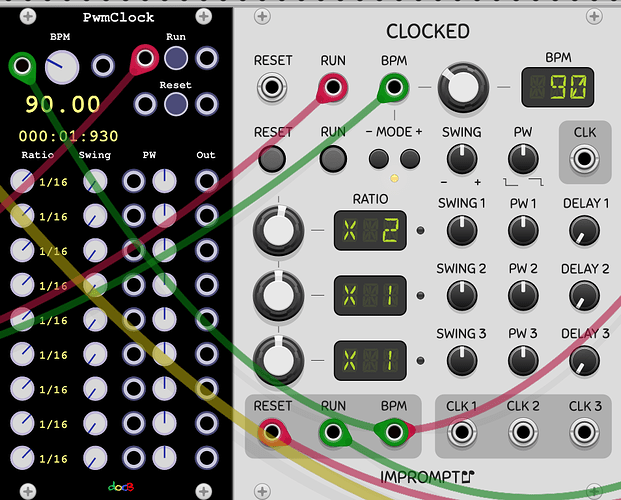This screenshot has height=500, width=621.
Task: Click first row Ratio knob in PwmClock
Action: tap(22, 181)
